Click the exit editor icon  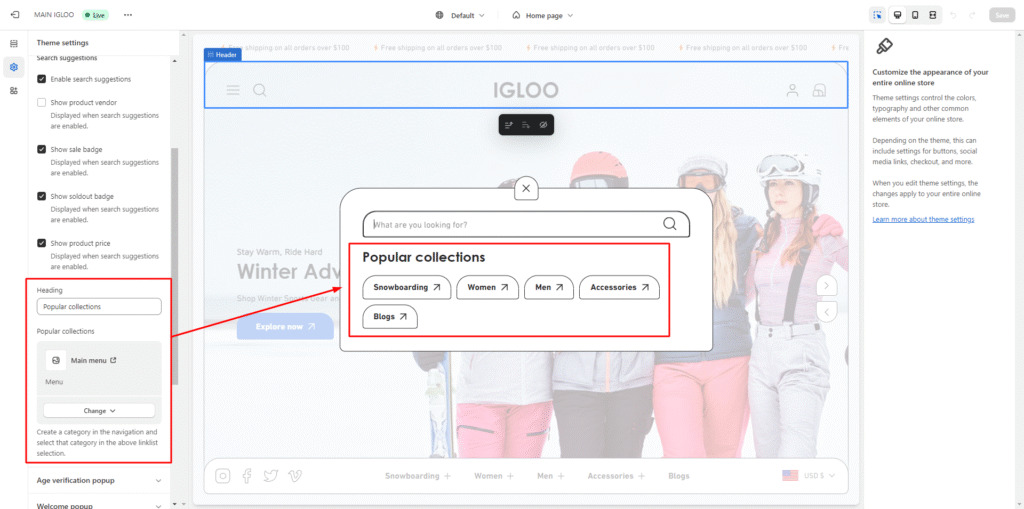14,15
